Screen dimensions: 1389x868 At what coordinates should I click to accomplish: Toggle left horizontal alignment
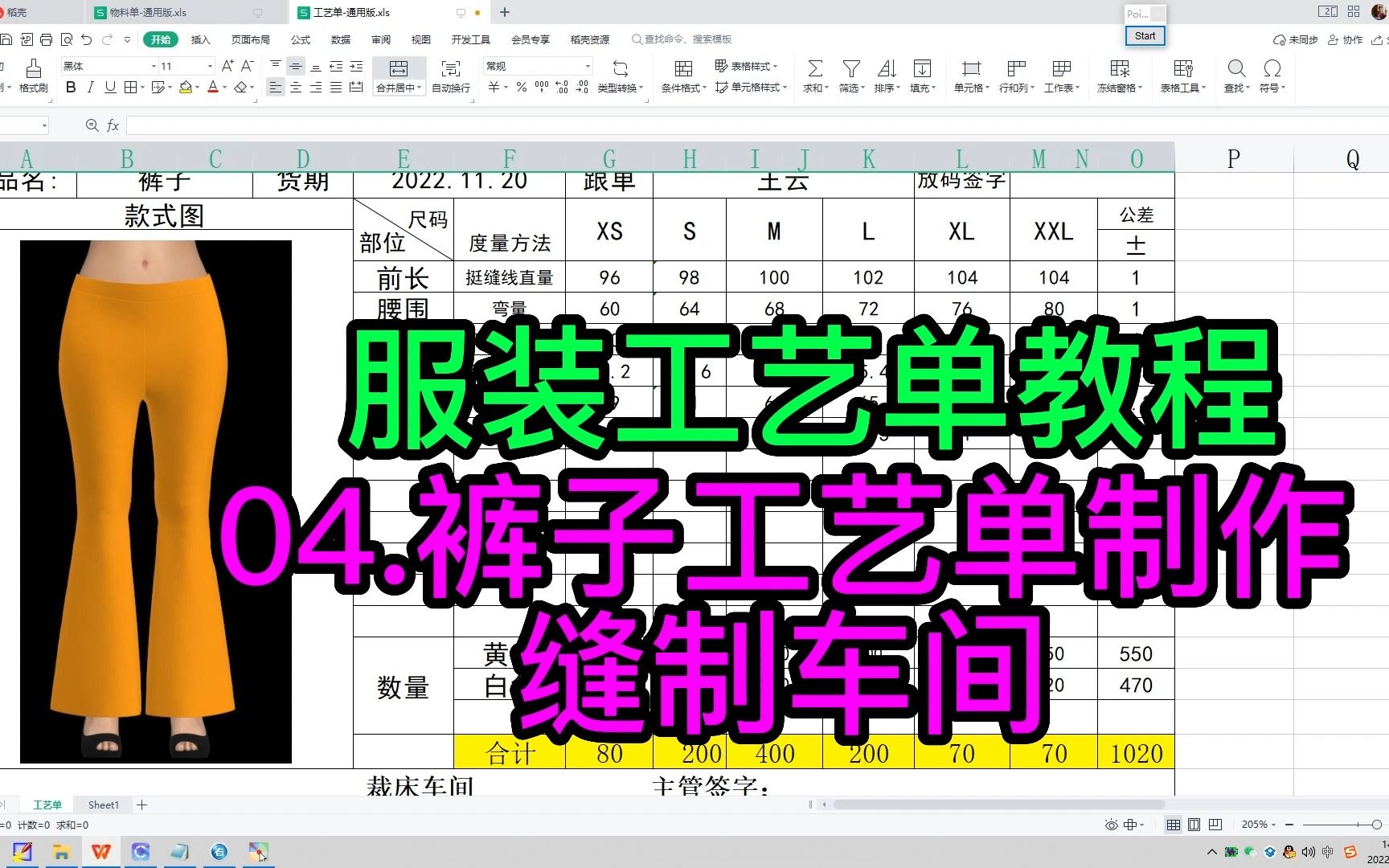tap(276, 88)
